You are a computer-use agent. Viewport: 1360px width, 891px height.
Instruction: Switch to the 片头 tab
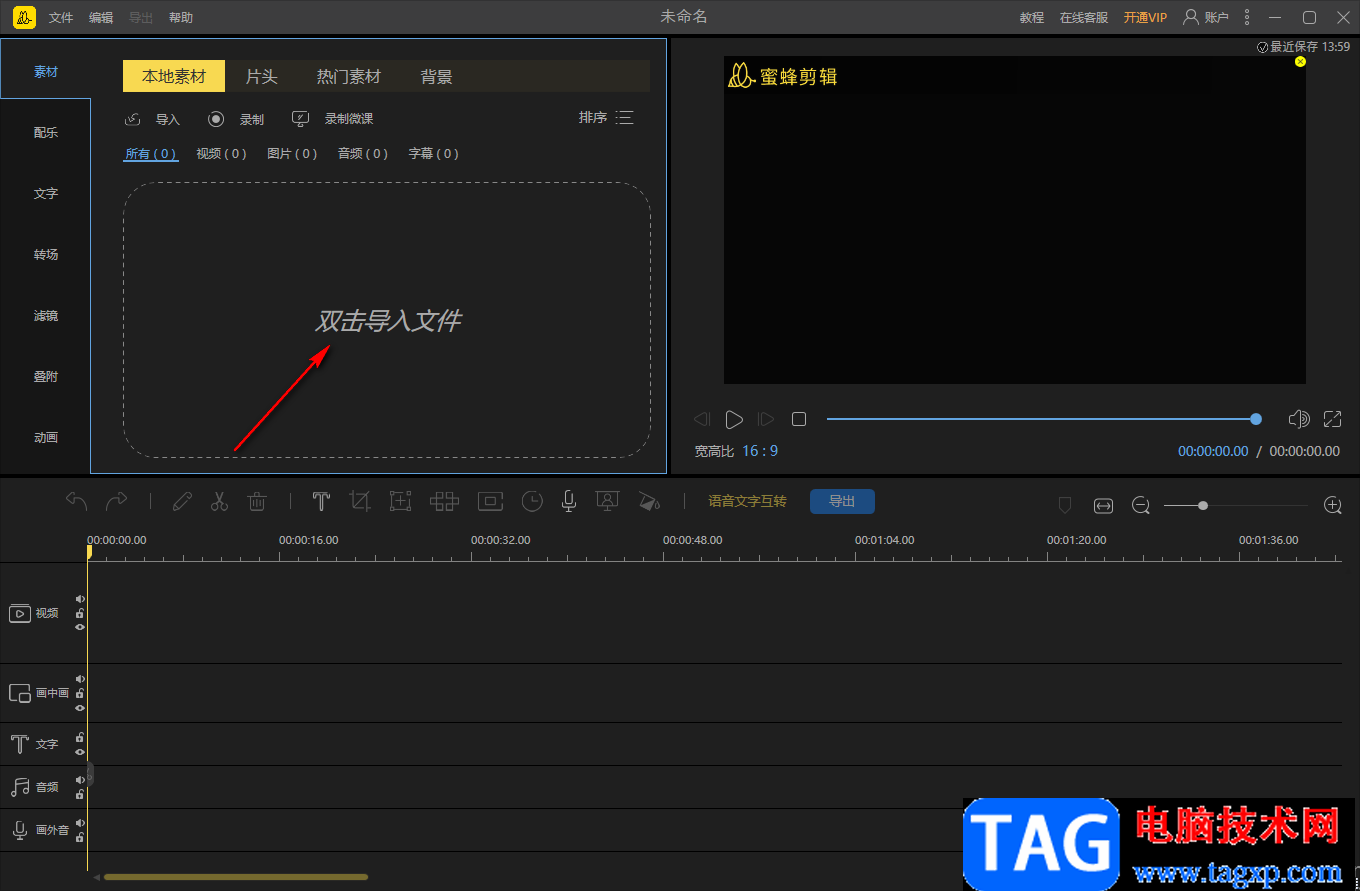262,76
